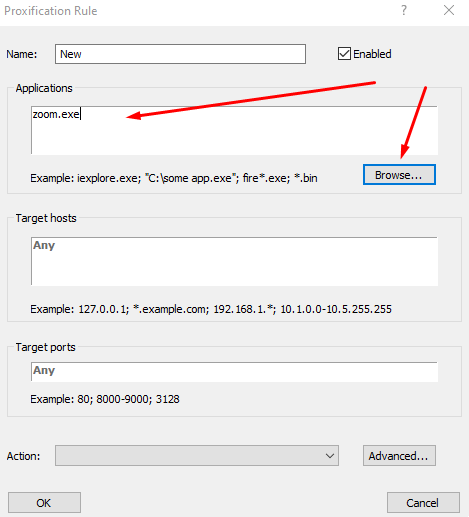
Task: Click the Name: label
Action: point(22,54)
